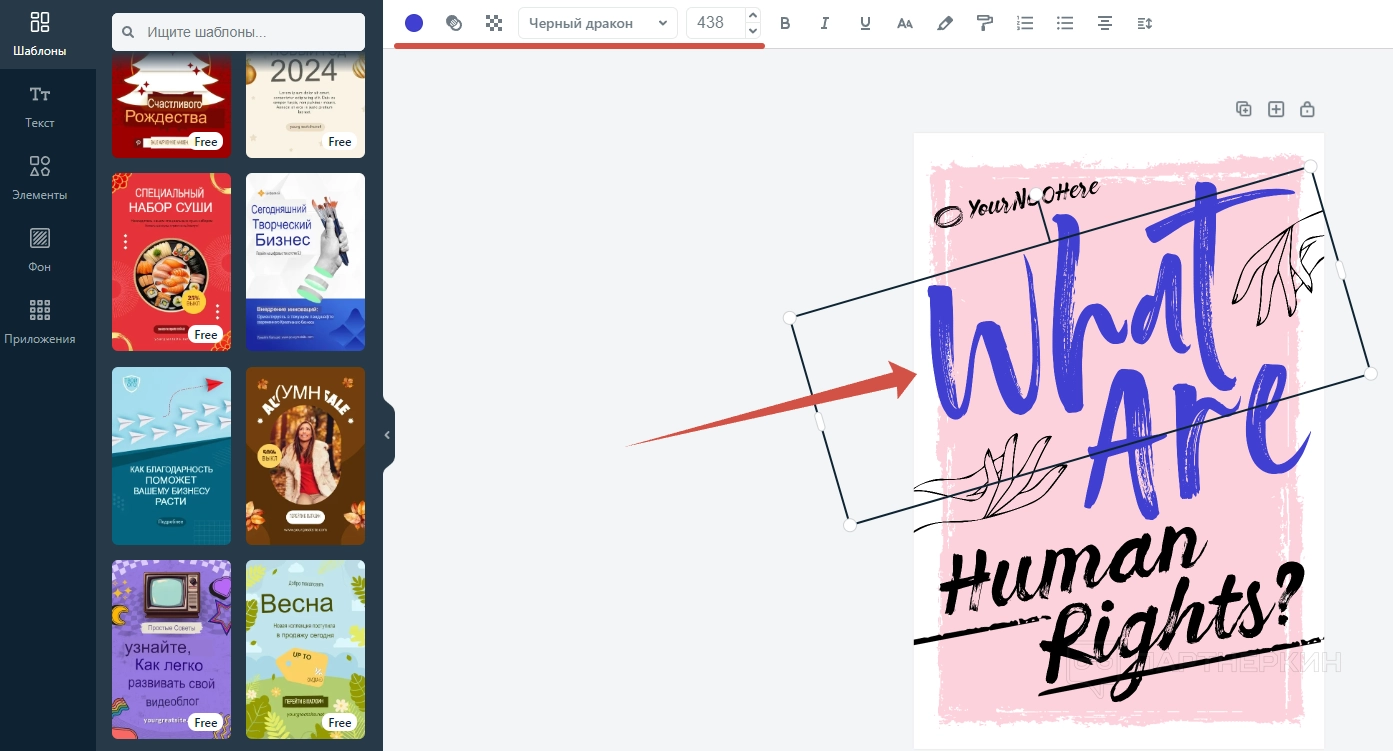Click the paint roller format icon
The width and height of the screenshot is (1393, 751).
tap(985, 23)
